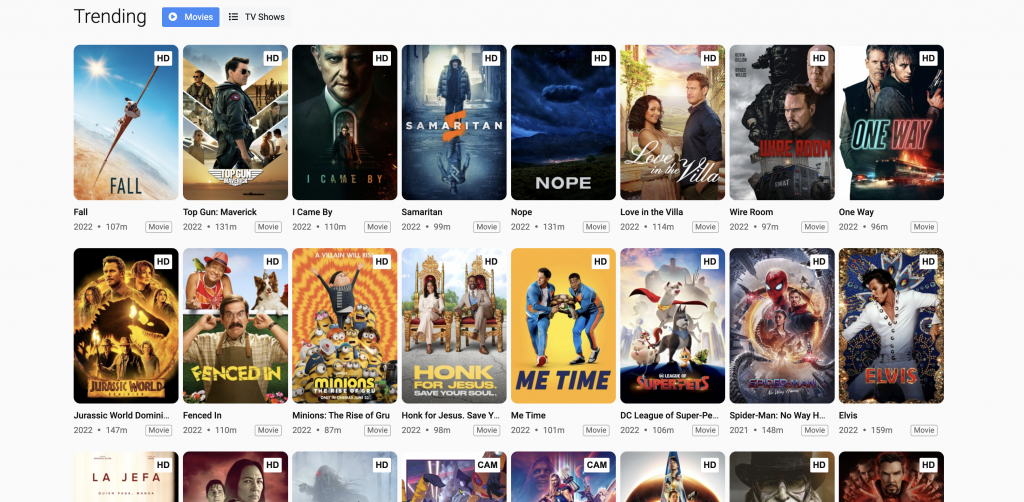
Task: Click the HD badge on La Jefa poster
Action: click(x=163, y=465)
